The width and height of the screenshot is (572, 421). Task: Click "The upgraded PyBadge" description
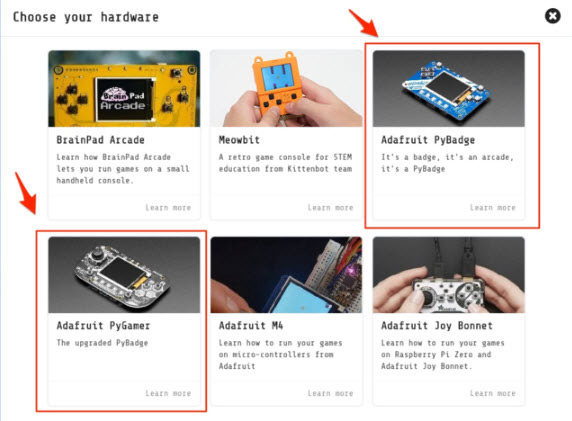point(102,343)
